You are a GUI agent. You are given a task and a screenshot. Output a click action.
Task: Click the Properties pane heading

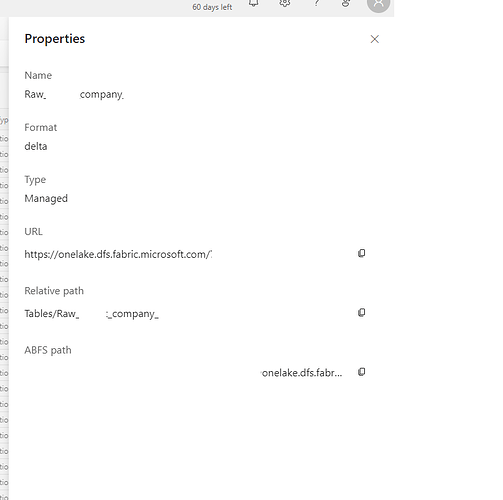(x=55, y=39)
